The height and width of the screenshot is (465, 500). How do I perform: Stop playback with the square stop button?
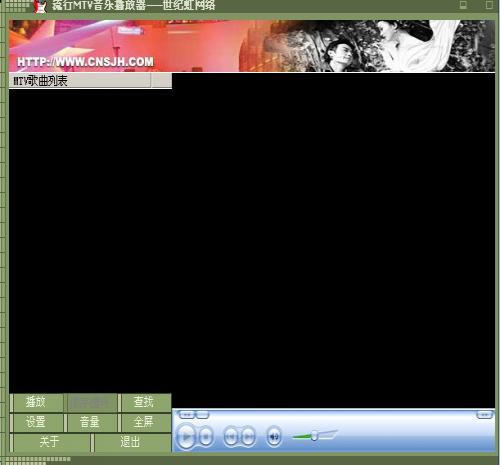[206, 436]
